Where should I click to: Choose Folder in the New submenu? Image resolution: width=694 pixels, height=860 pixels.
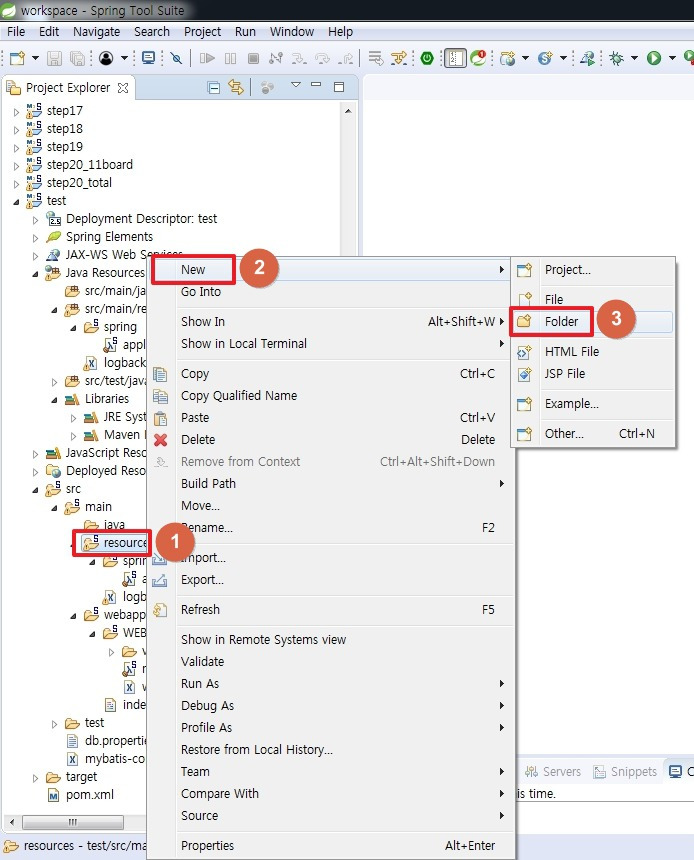tap(594, 321)
